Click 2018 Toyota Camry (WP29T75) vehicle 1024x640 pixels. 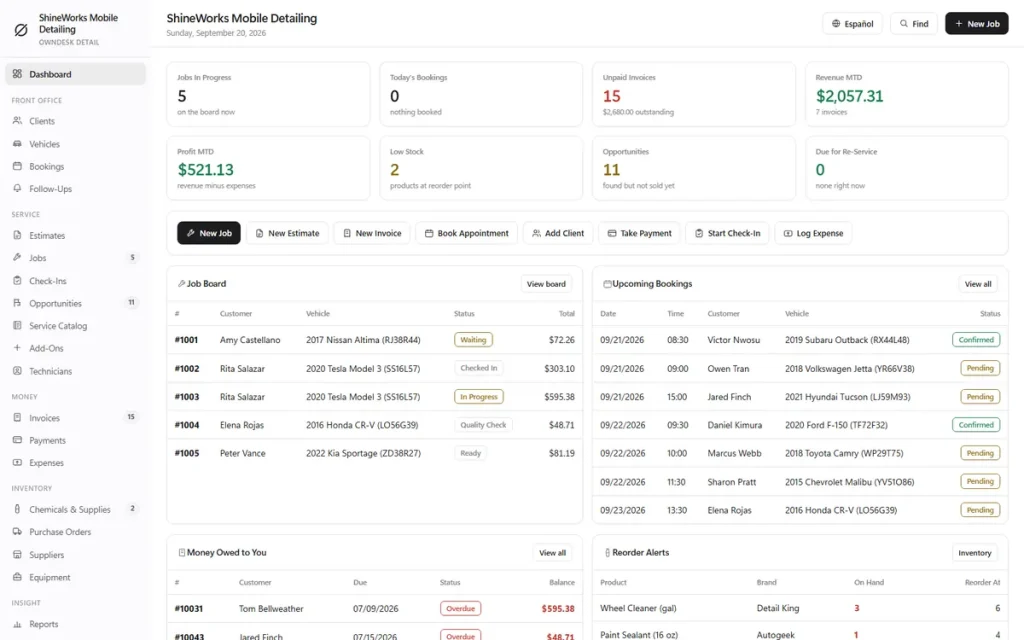click(x=844, y=453)
